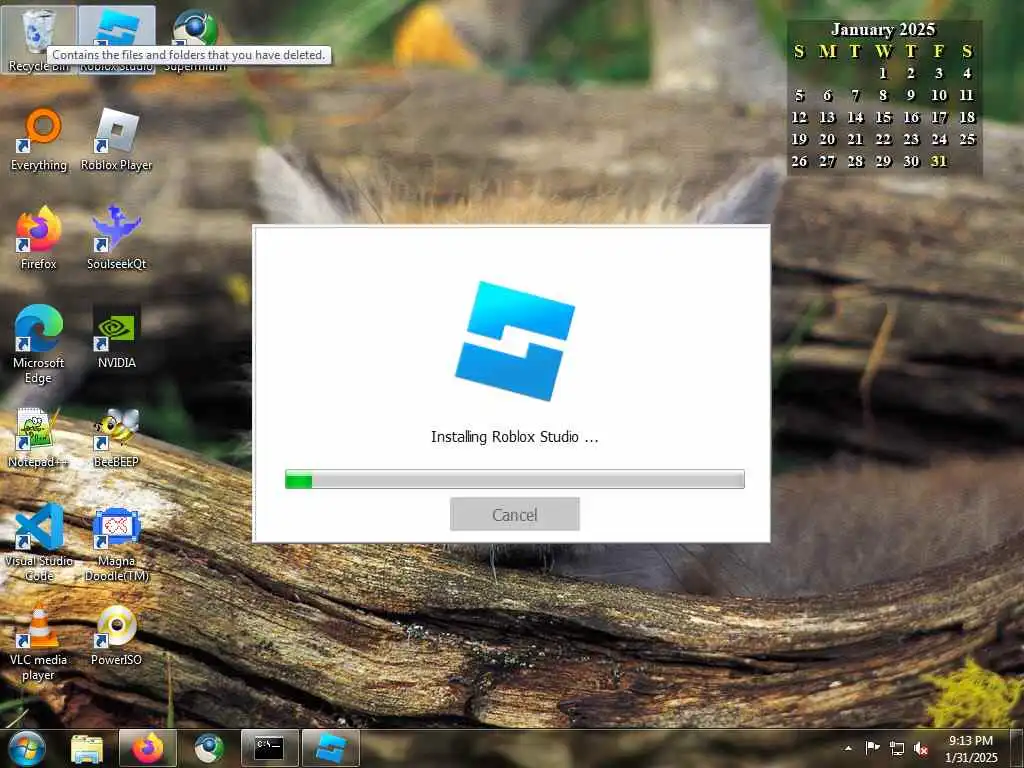Click the green installation progress bar
Viewport: 1024px width, 768px height.
tap(515, 479)
